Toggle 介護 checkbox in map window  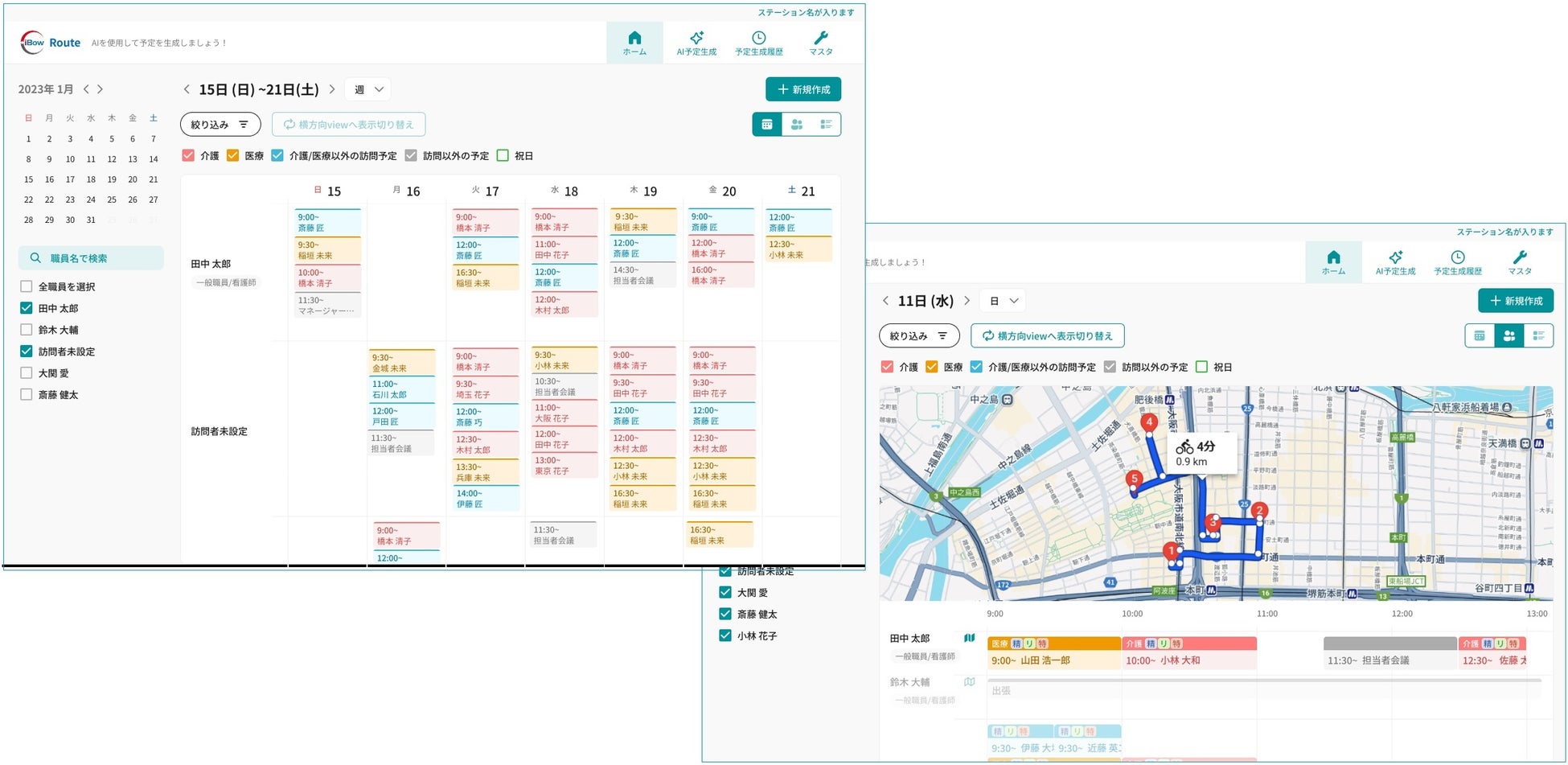[x=887, y=367]
